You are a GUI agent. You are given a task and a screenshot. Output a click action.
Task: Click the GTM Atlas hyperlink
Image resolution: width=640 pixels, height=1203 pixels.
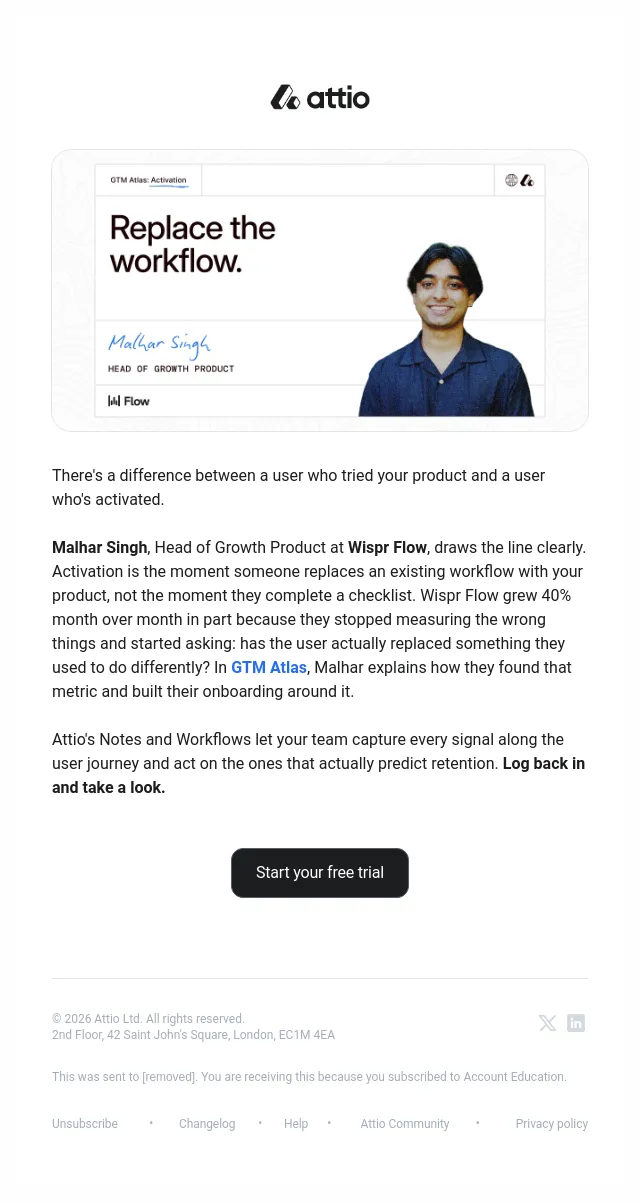coord(269,667)
